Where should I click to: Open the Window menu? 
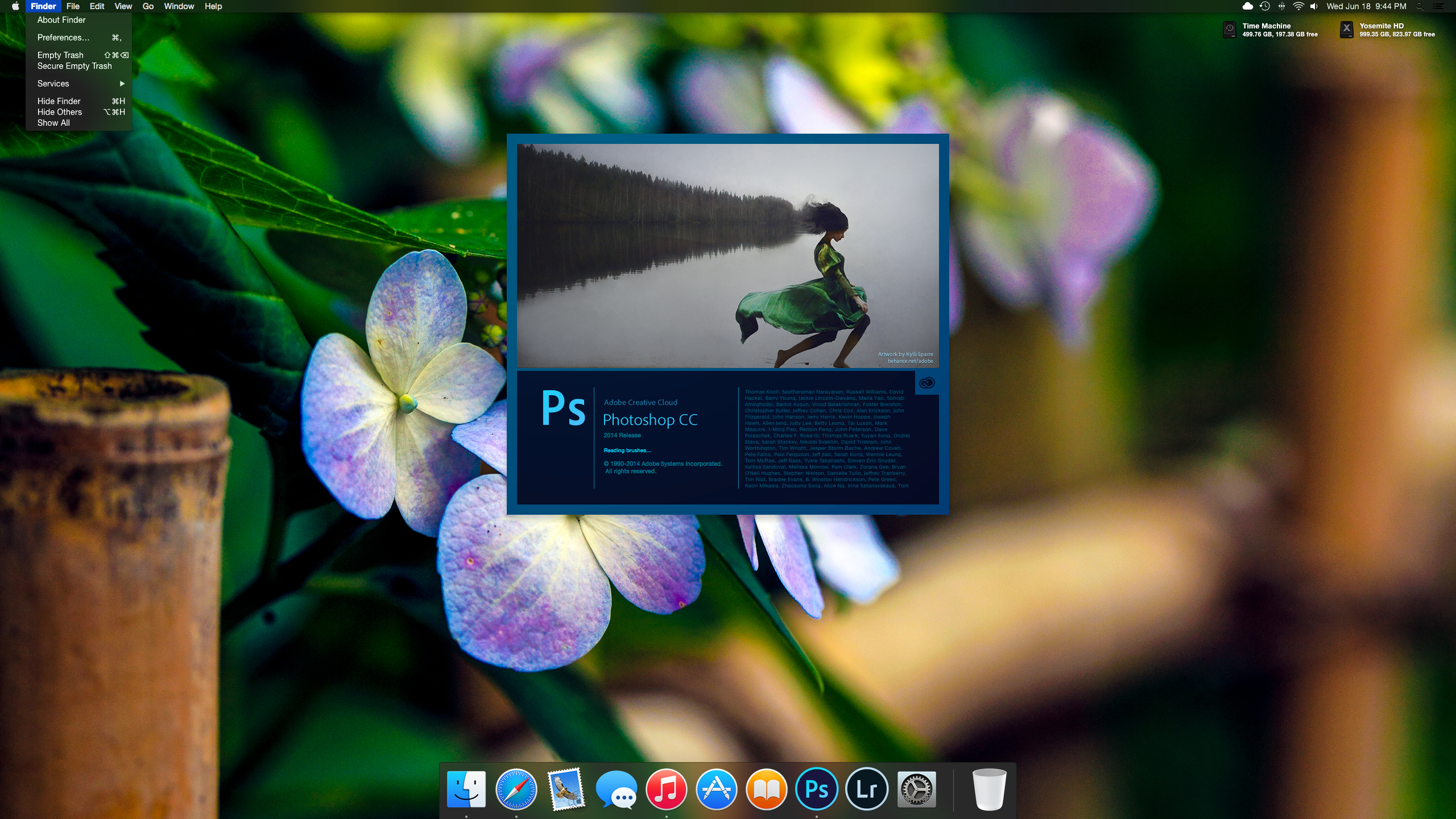pos(179,6)
